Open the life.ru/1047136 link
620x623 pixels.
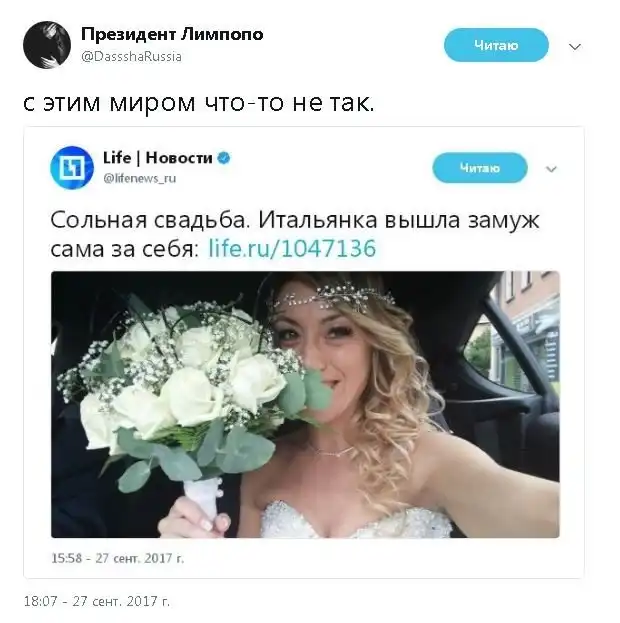292,249
